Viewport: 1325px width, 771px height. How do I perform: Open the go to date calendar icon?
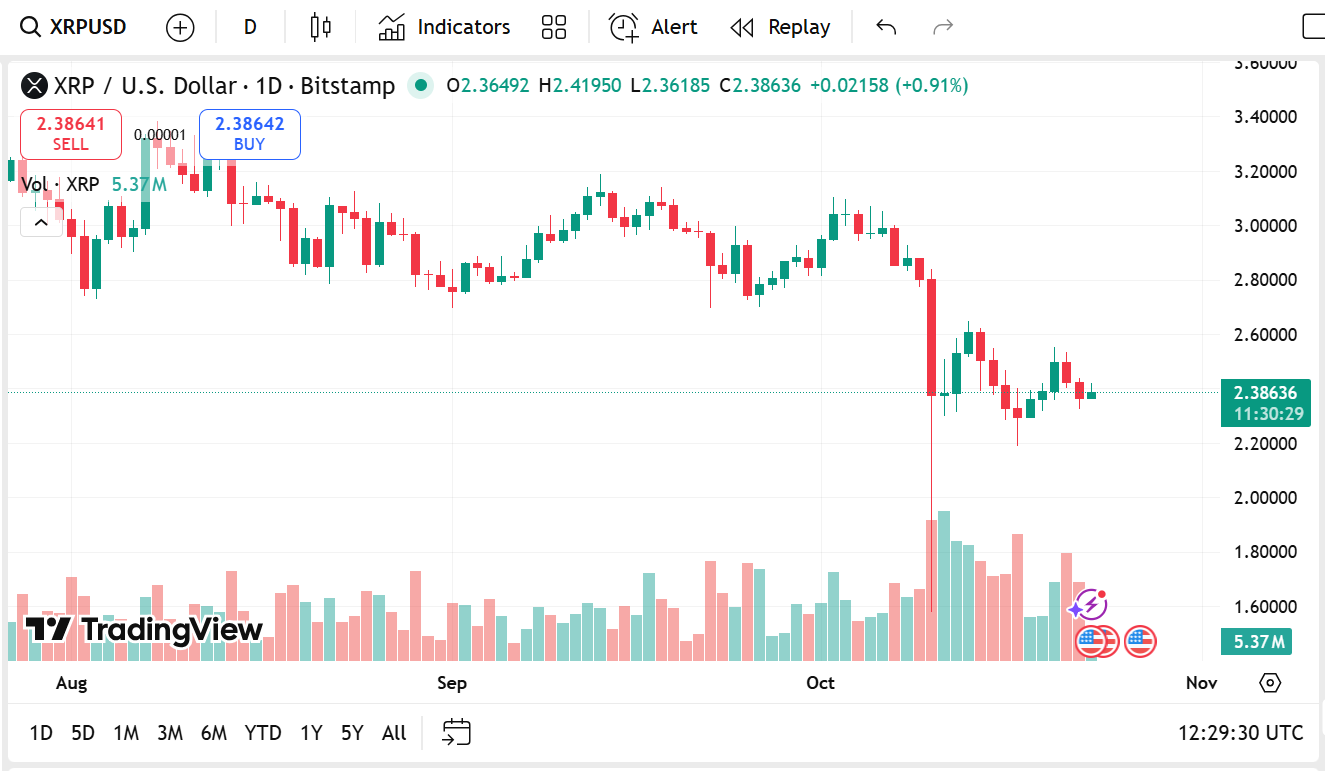[x=456, y=733]
